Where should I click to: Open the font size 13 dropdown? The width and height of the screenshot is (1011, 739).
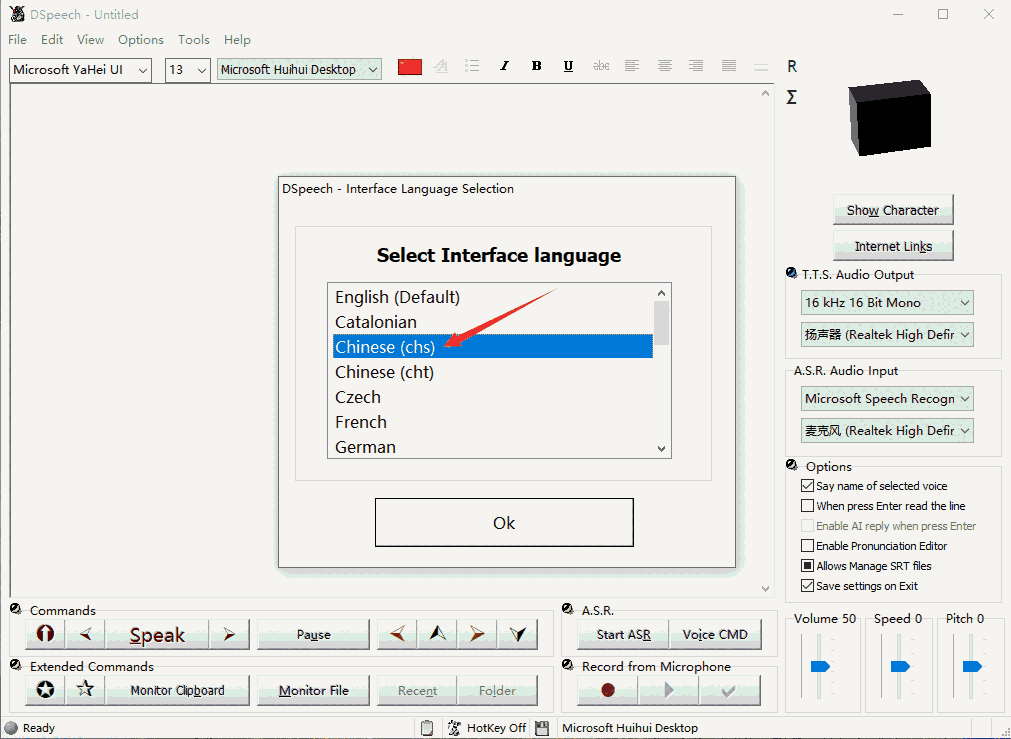pyautogui.click(x=201, y=70)
